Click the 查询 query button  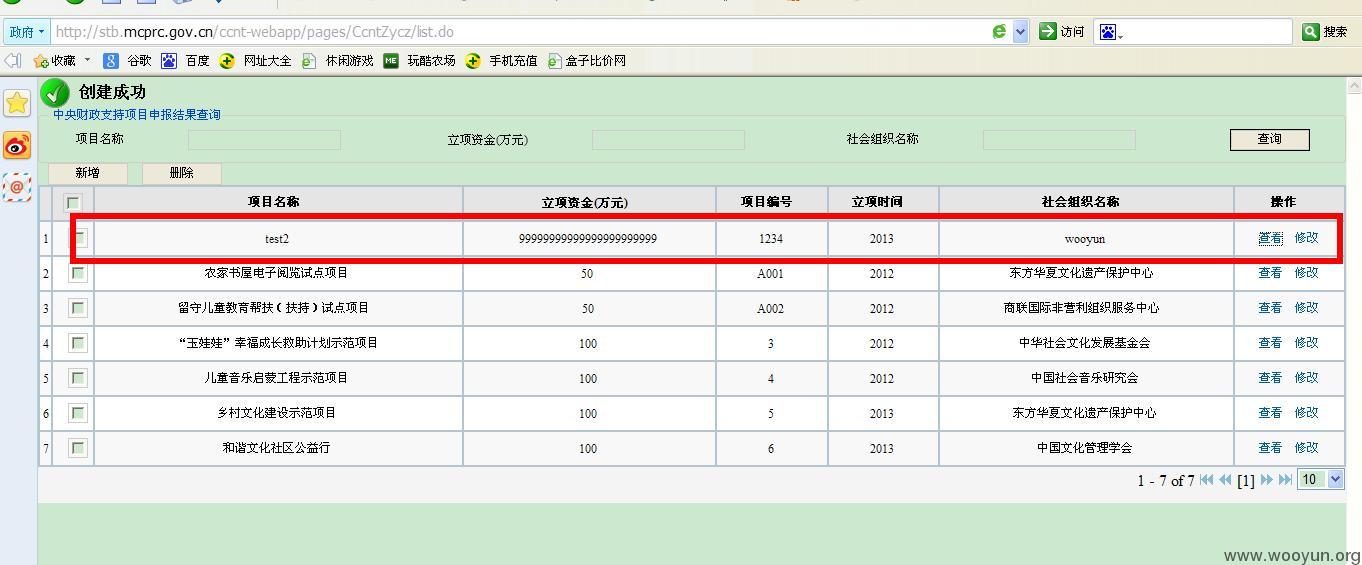1269,139
